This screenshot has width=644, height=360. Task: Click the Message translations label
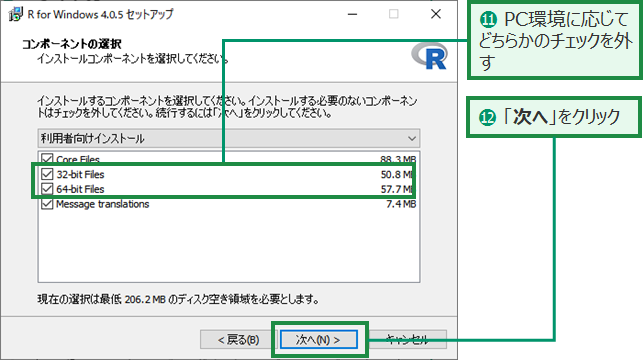pos(102,204)
